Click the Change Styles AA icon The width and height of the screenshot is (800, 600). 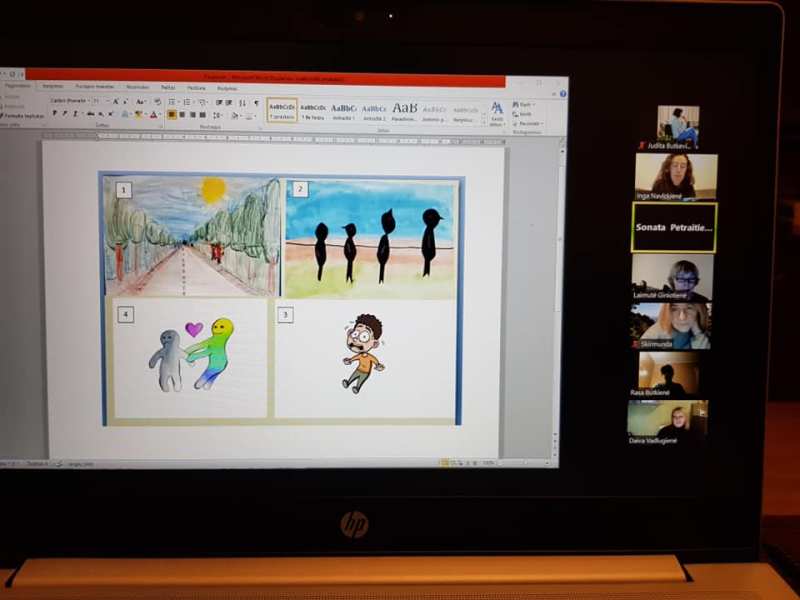pyautogui.click(x=496, y=113)
